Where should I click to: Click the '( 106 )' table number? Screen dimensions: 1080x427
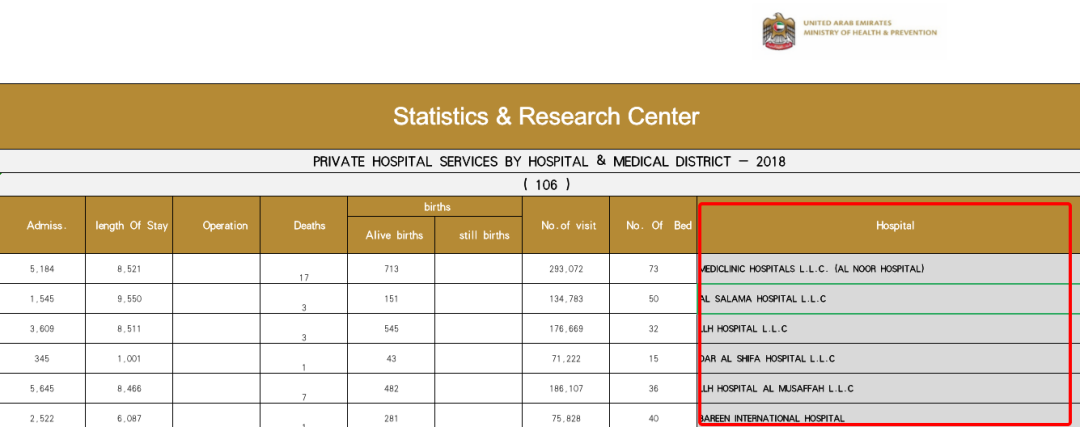click(546, 185)
